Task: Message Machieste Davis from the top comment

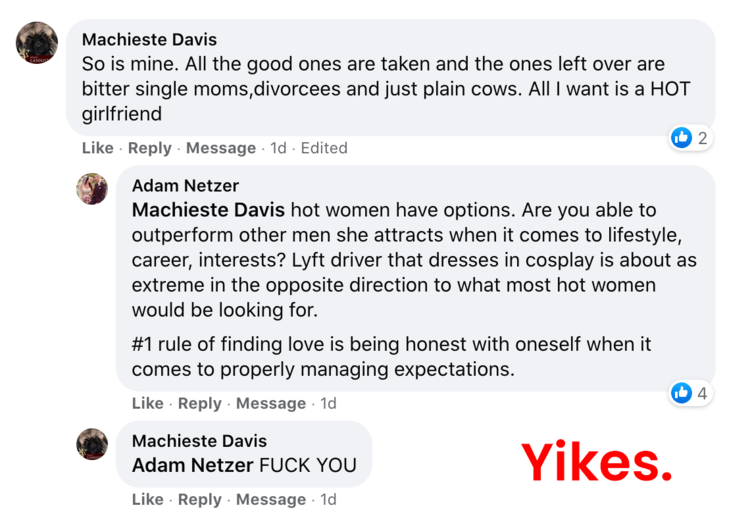Action: pyautogui.click(x=221, y=148)
